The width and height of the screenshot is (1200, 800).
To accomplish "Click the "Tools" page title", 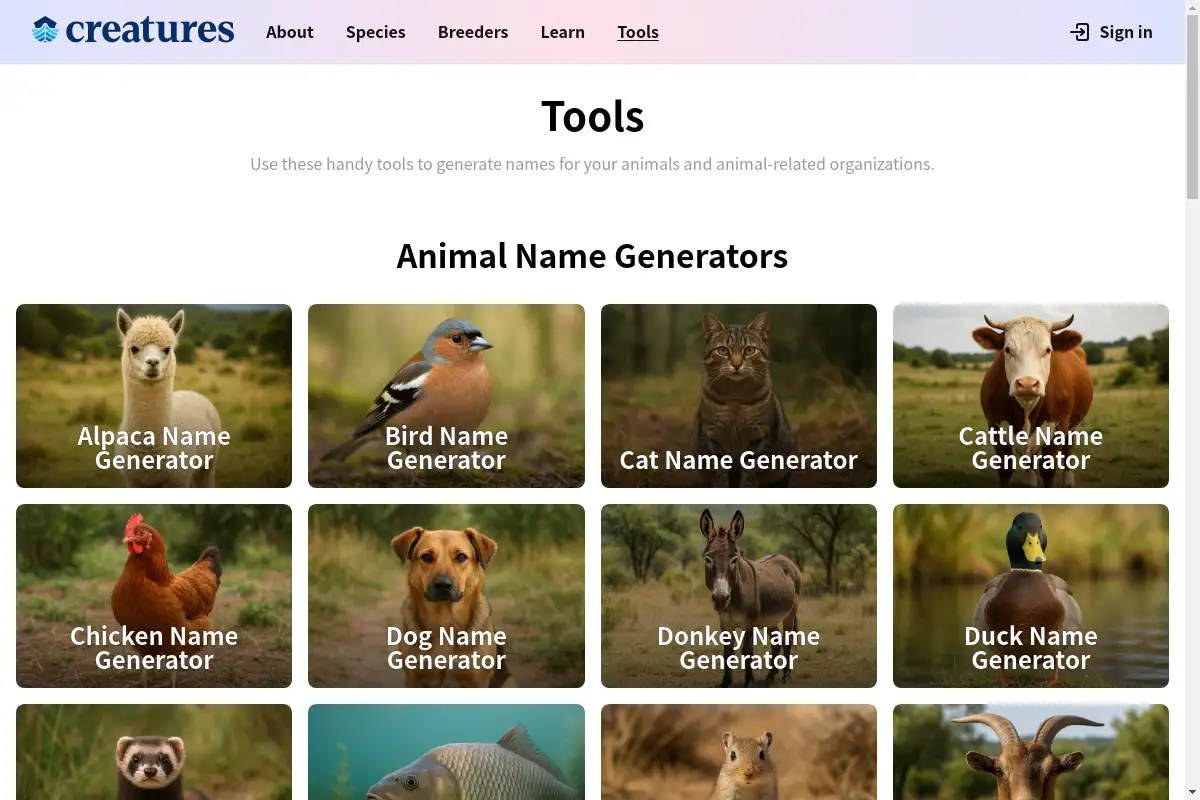I will [592, 116].
